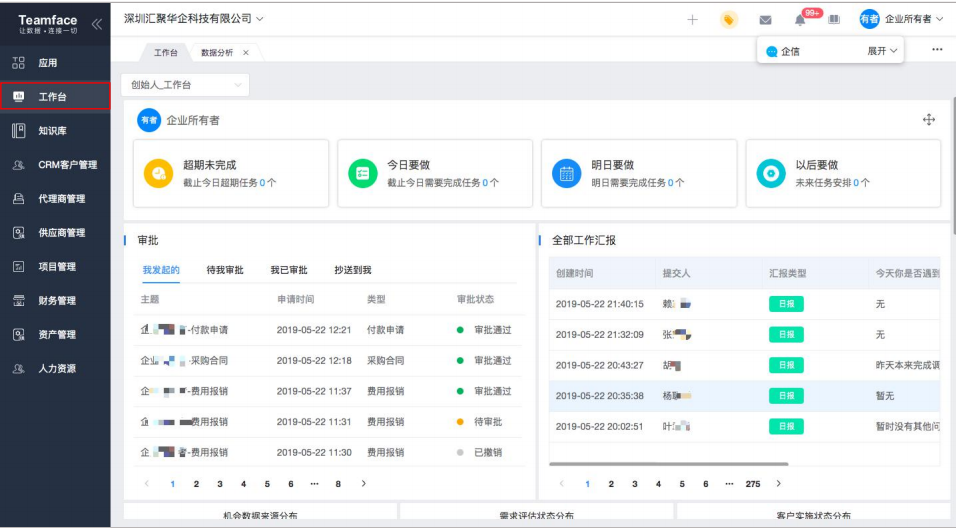Click 已撤销 status in the 11:30 row
This screenshot has width=956, height=528.
(x=488, y=452)
